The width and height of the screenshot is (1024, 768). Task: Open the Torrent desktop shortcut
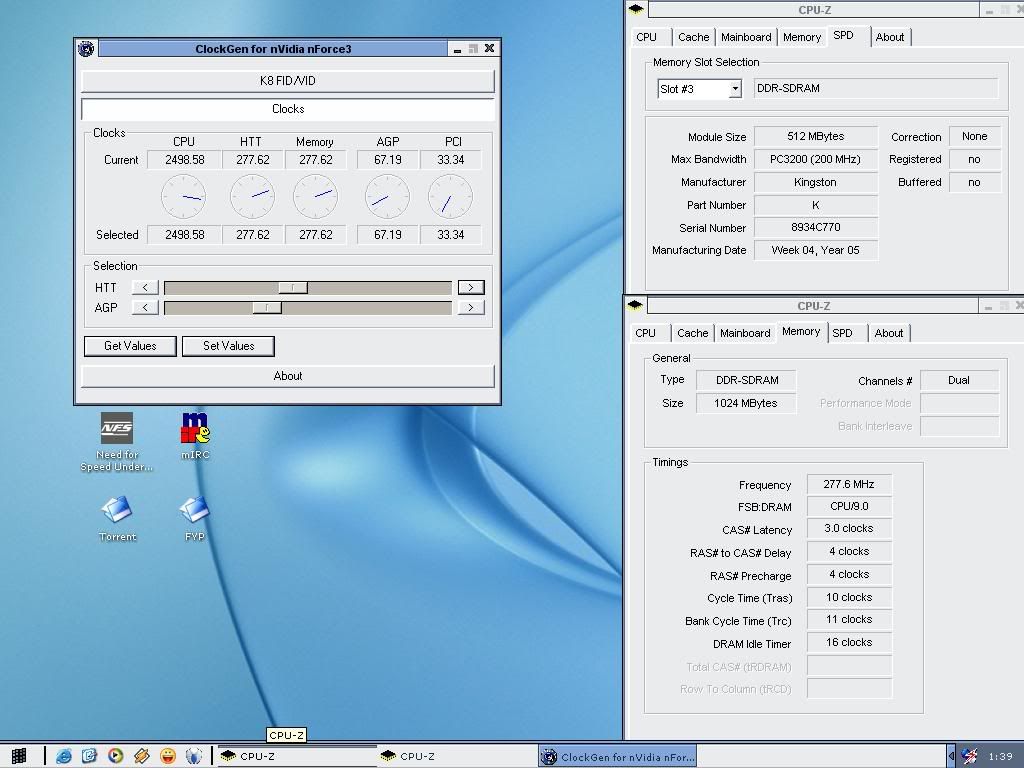(117, 511)
